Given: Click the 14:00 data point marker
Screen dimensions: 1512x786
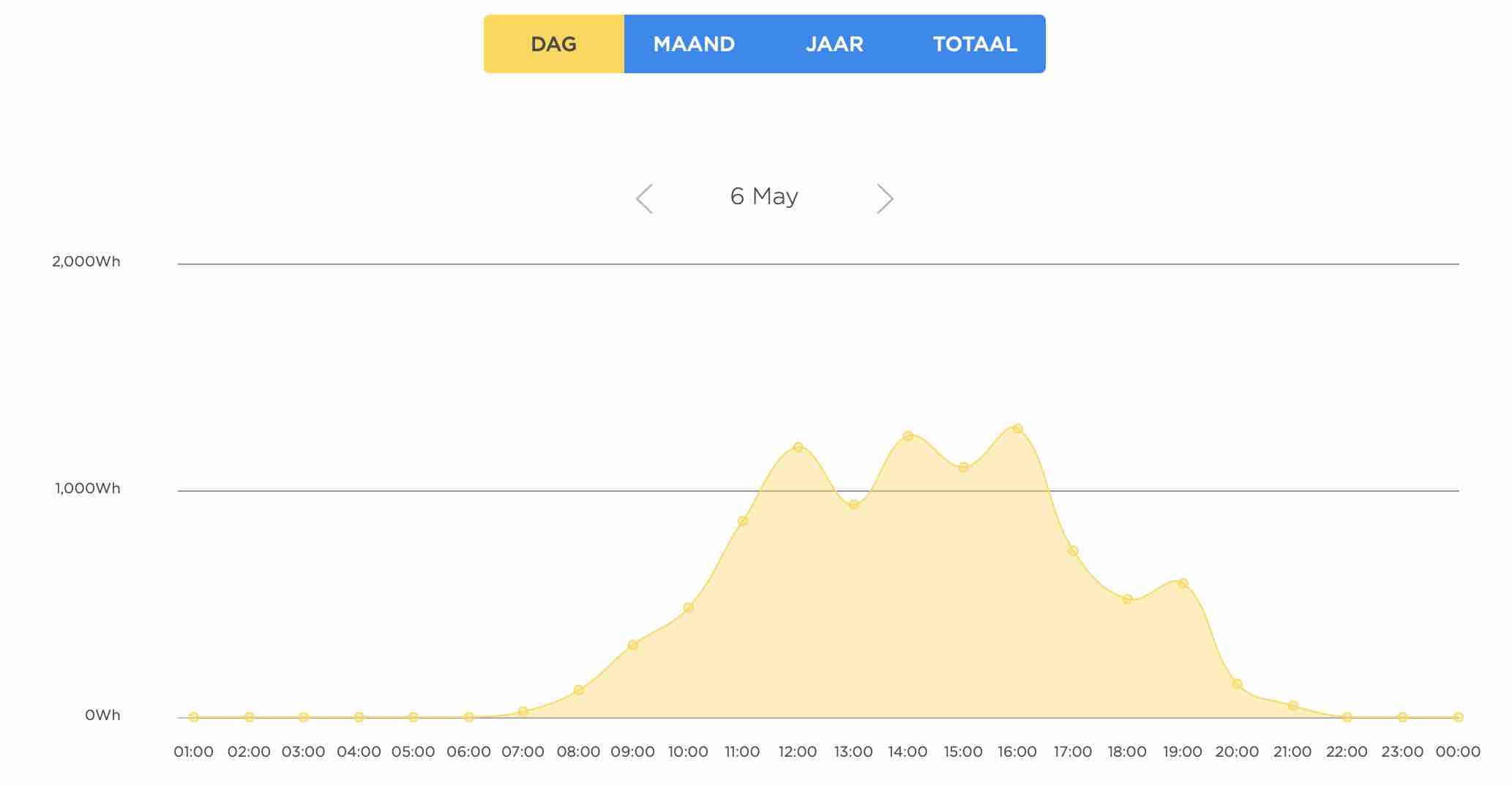Looking at the screenshot, I should tap(907, 436).
